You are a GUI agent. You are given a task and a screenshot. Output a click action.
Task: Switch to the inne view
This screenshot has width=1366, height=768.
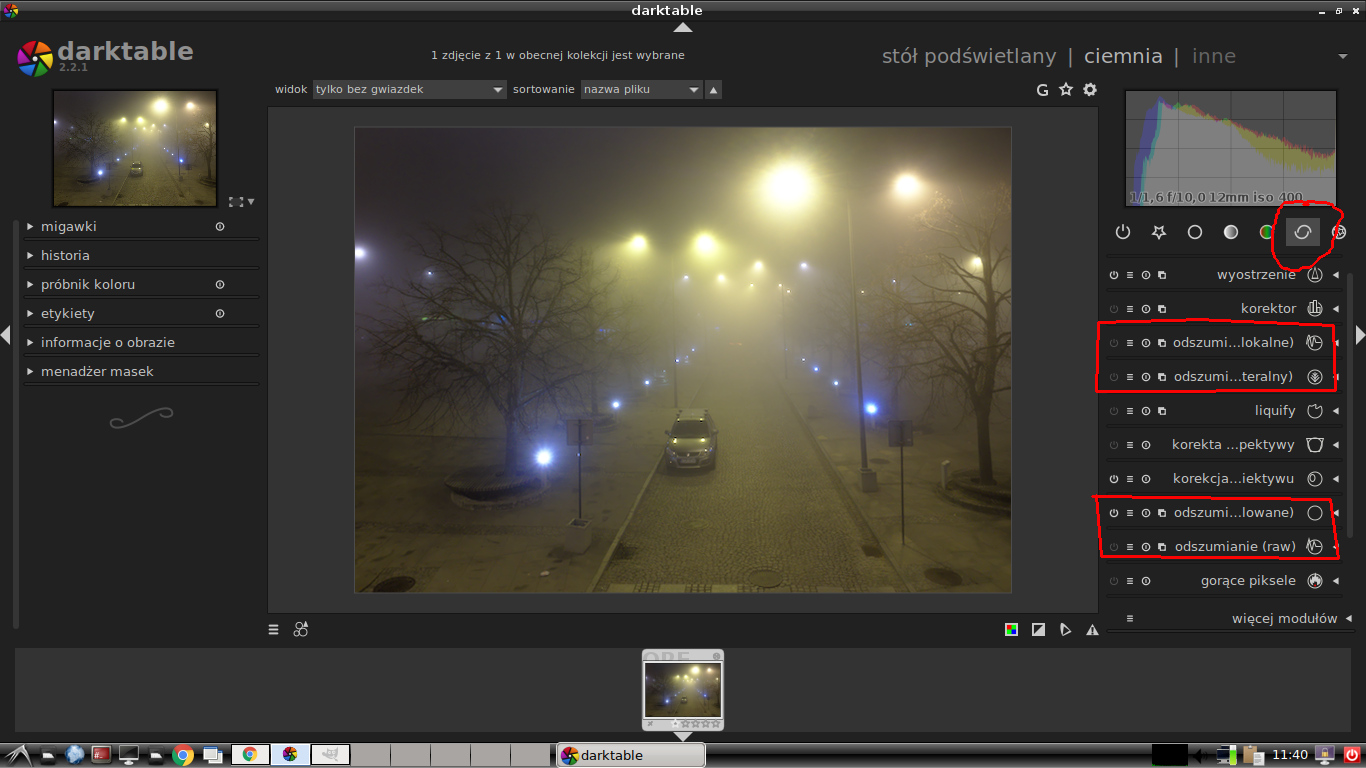click(x=1214, y=56)
